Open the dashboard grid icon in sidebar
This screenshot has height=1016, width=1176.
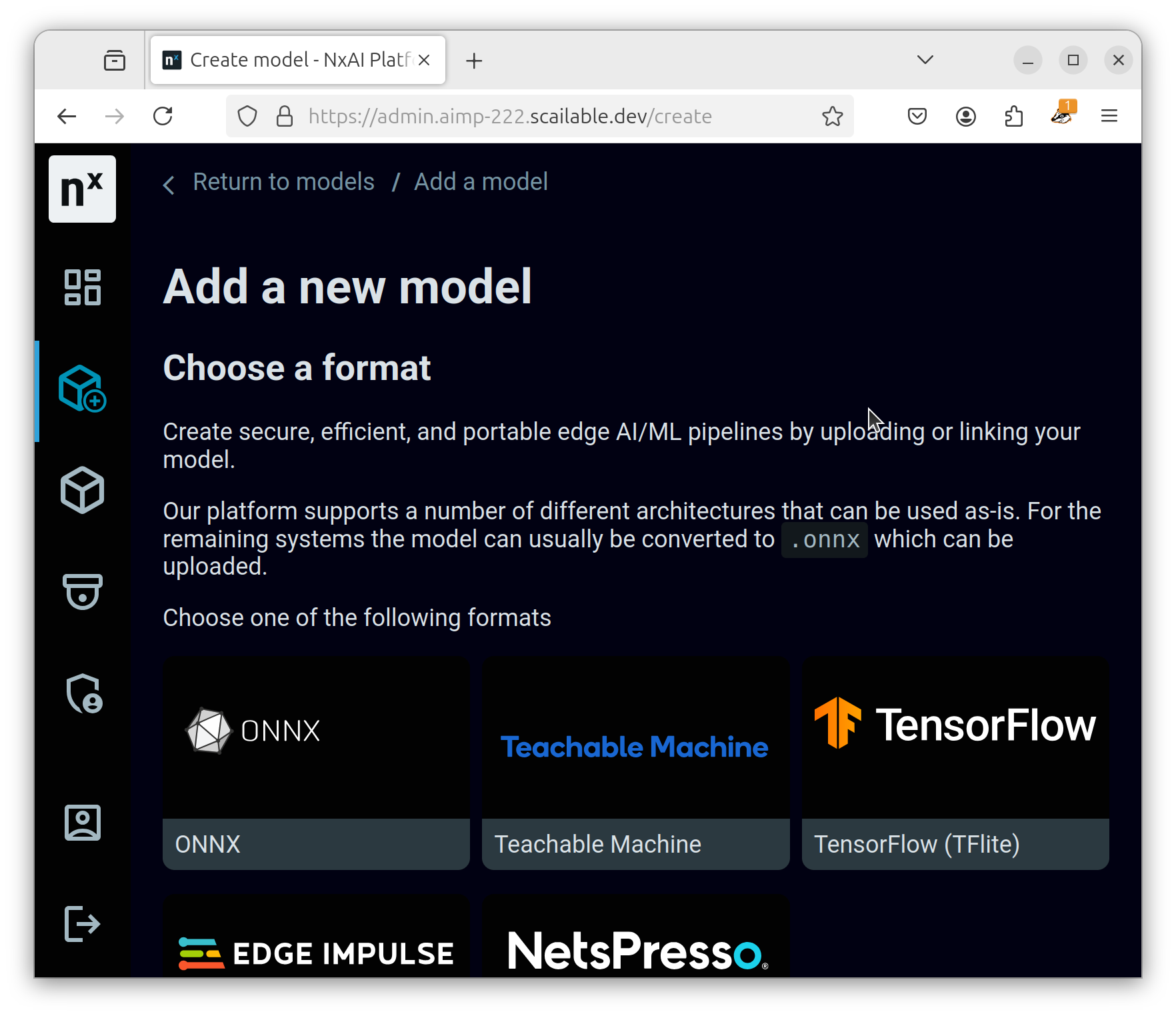82,287
